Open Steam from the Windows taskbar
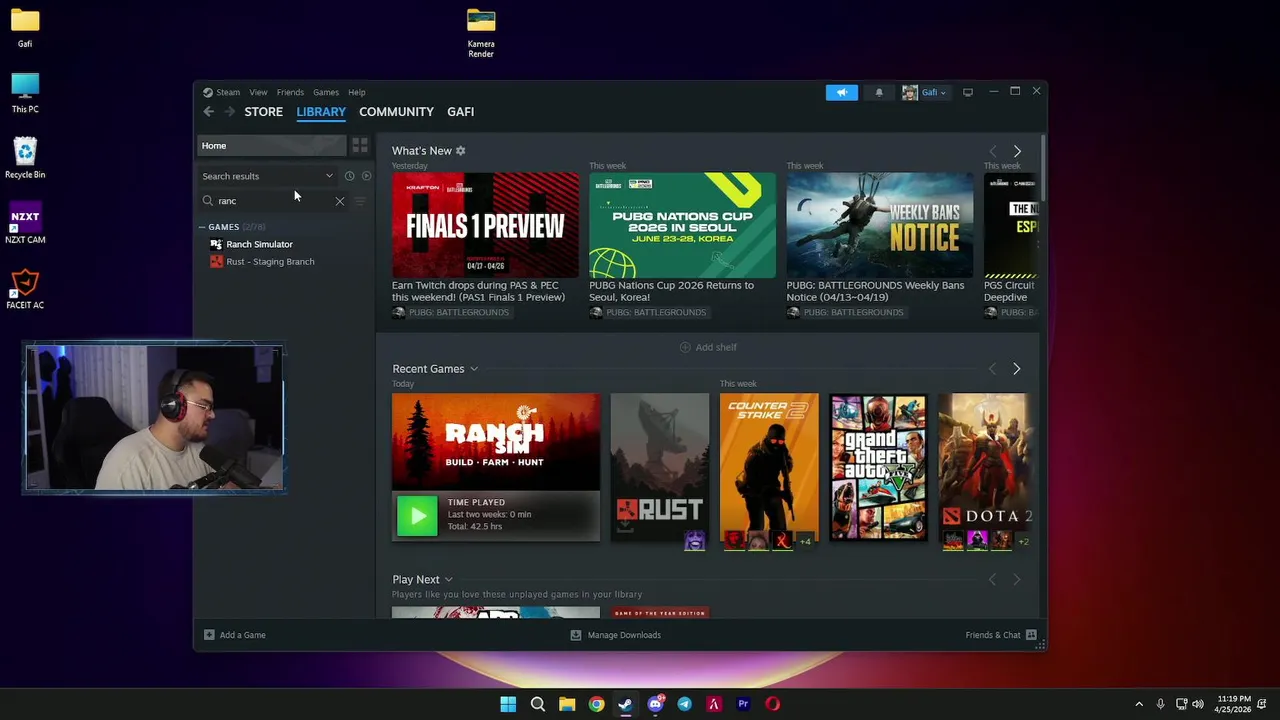 click(x=626, y=704)
